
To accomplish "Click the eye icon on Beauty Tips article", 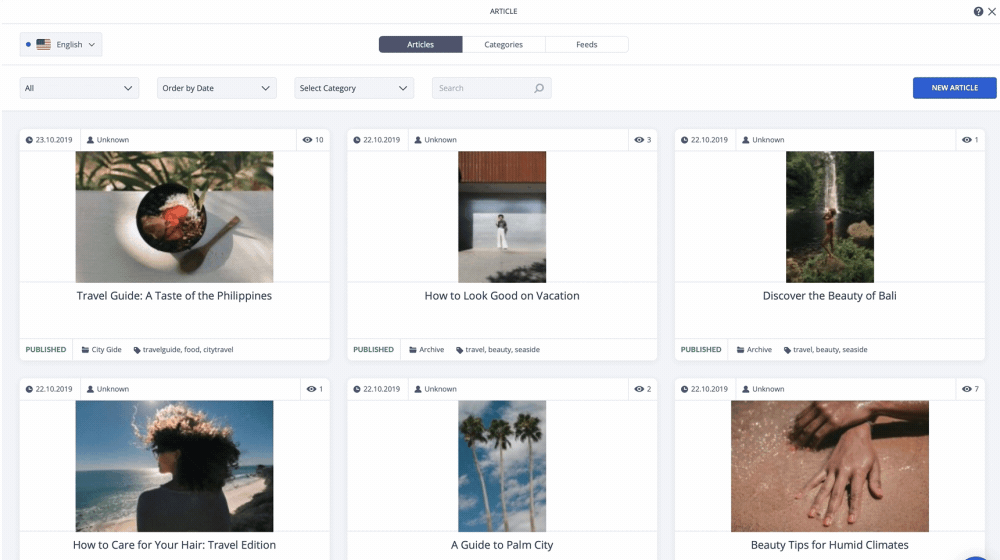I will point(966,389).
